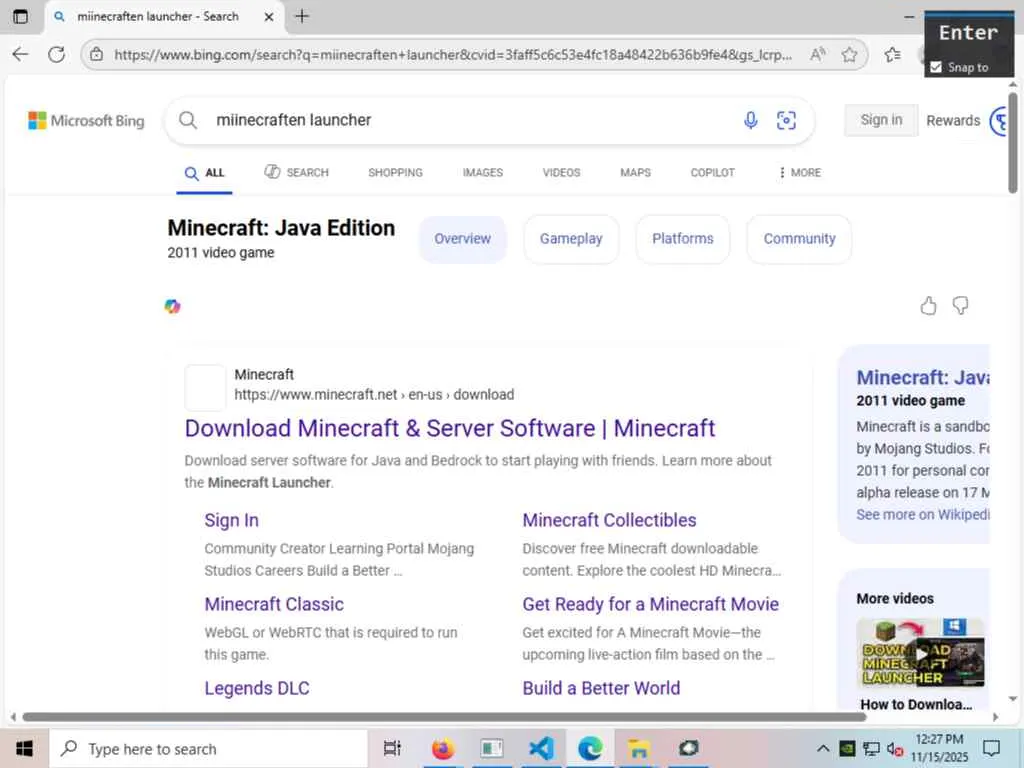The width and height of the screenshot is (1024, 768).
Task: Open Task View on taskbar
Action: pyautogui.click(x=392, y=748)
